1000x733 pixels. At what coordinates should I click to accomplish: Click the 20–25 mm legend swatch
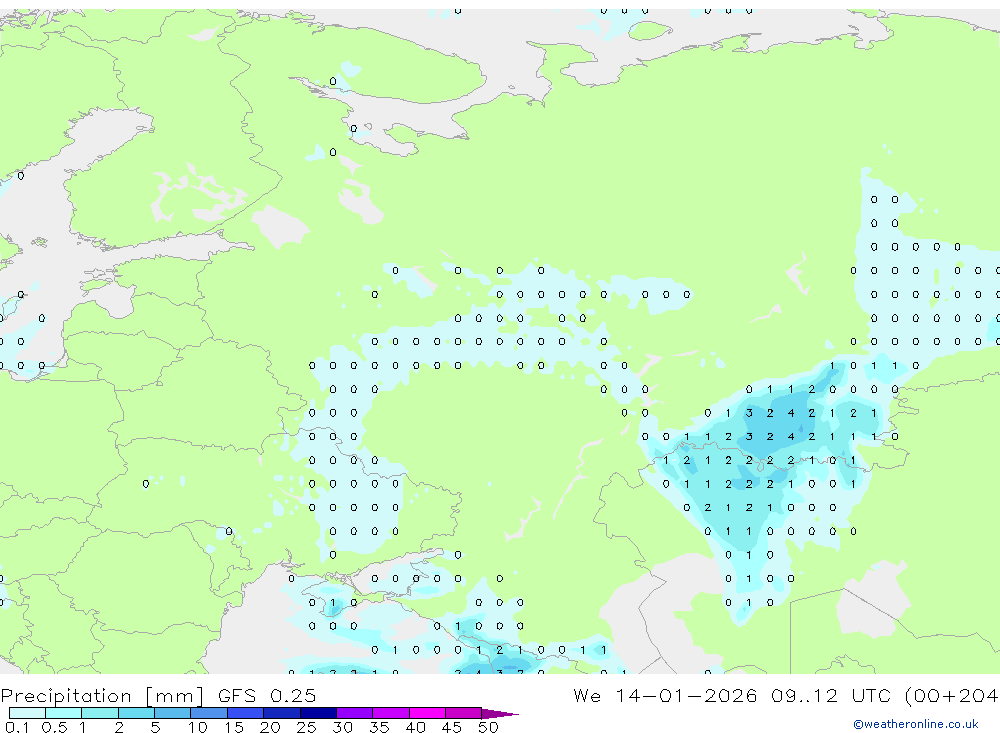point(282,713)
